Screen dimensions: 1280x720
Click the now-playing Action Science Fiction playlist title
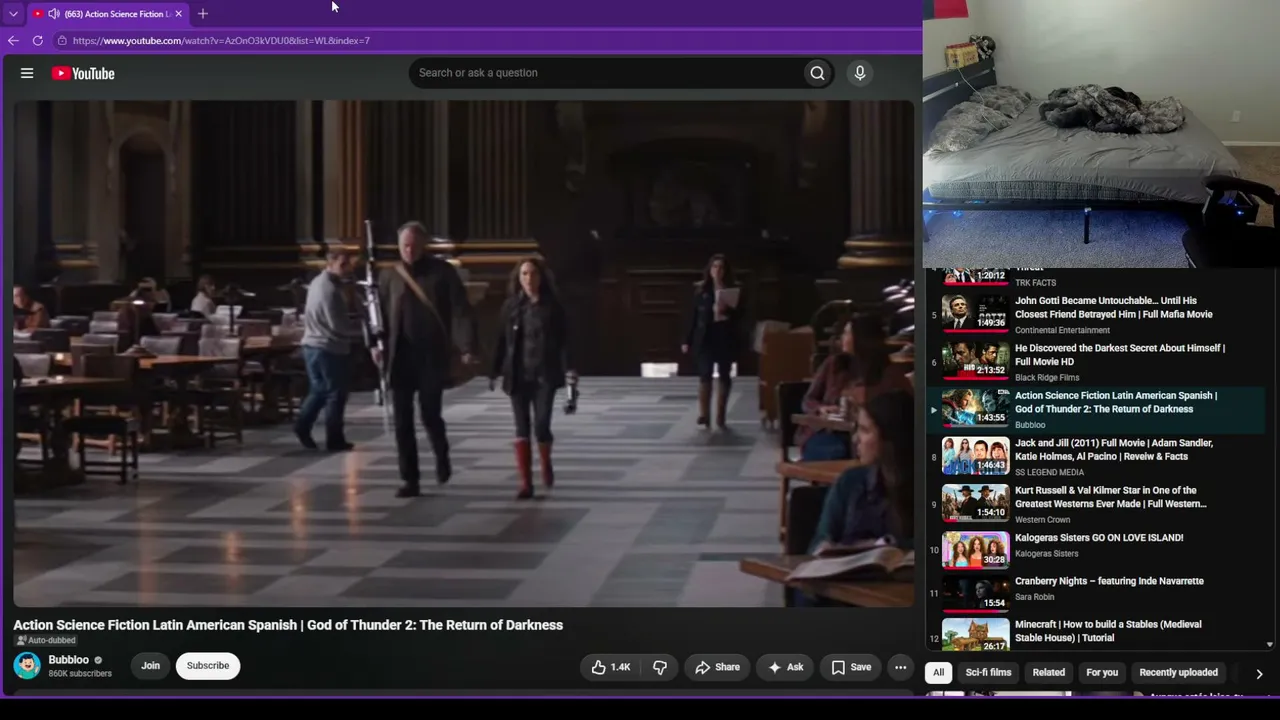(1116, 402)
